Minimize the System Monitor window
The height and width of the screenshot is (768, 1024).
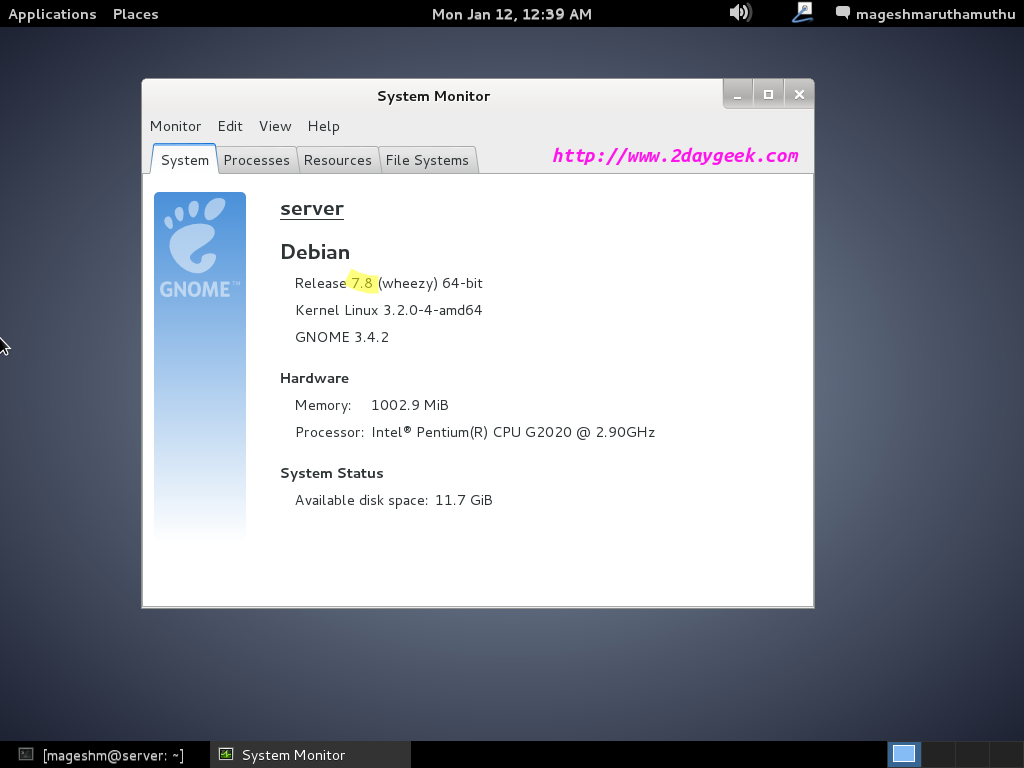(738, 95)
